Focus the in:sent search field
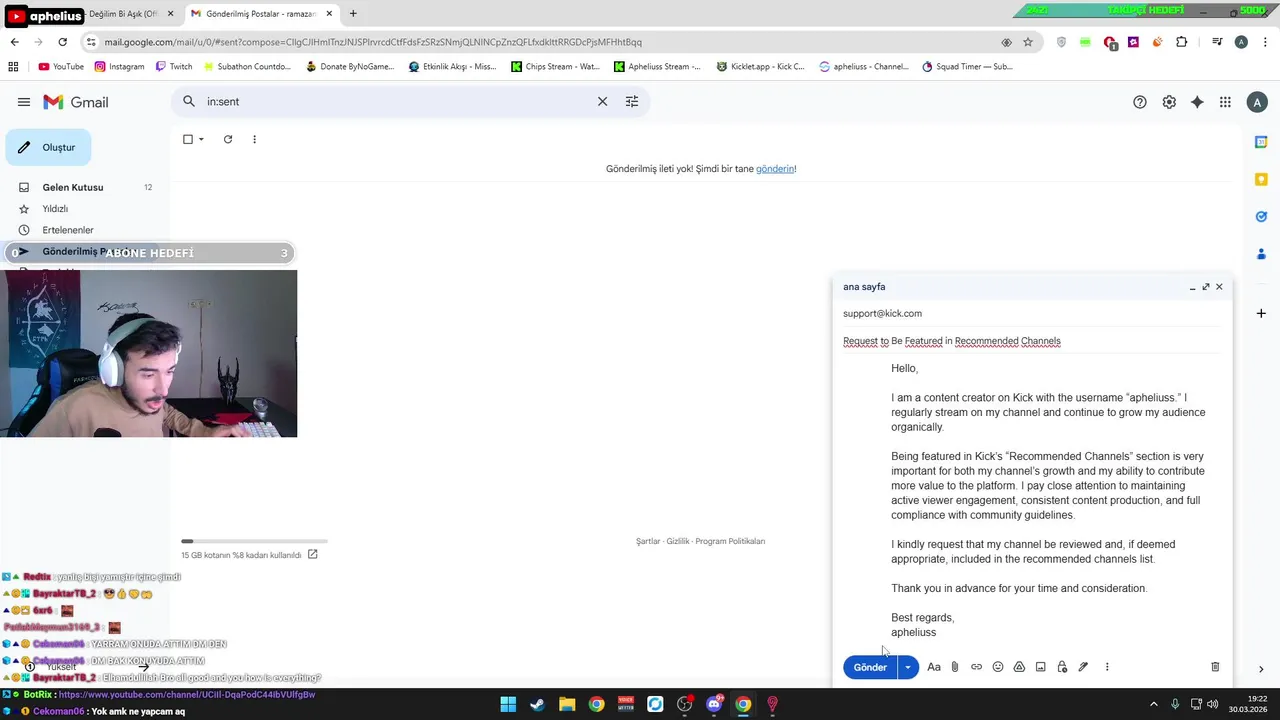 click(395, 101)
